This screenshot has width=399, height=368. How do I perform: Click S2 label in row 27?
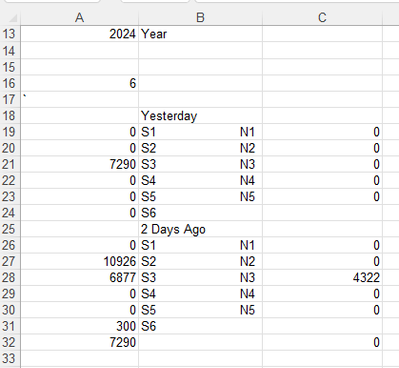(148, 262)
